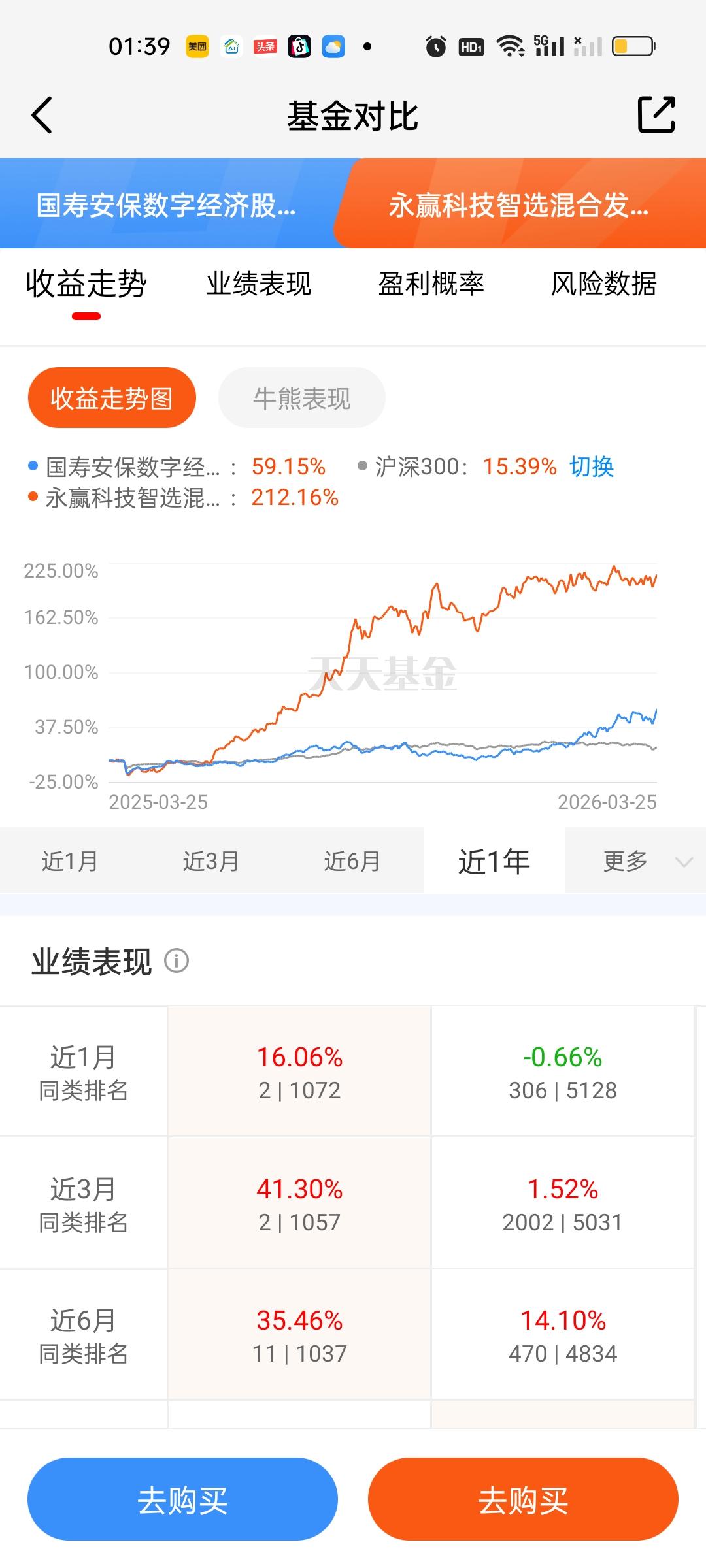Image resolution: width=706 pixels, height=1568 pixels.
Task: Tap the orange 永赢科技智选 legend dot
Action: (x=33, y=497)
